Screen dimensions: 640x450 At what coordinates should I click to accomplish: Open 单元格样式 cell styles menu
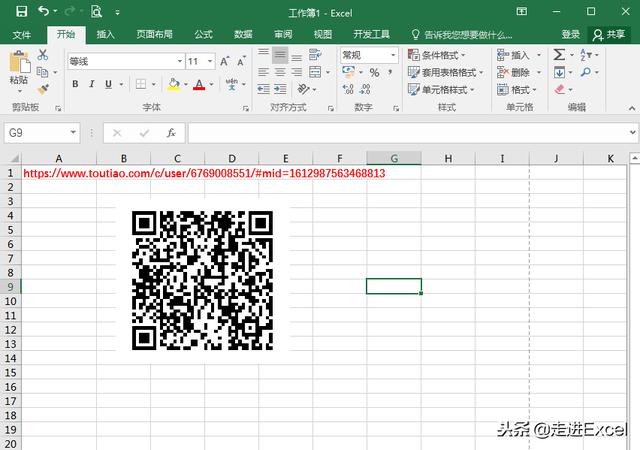coord(441,89)
